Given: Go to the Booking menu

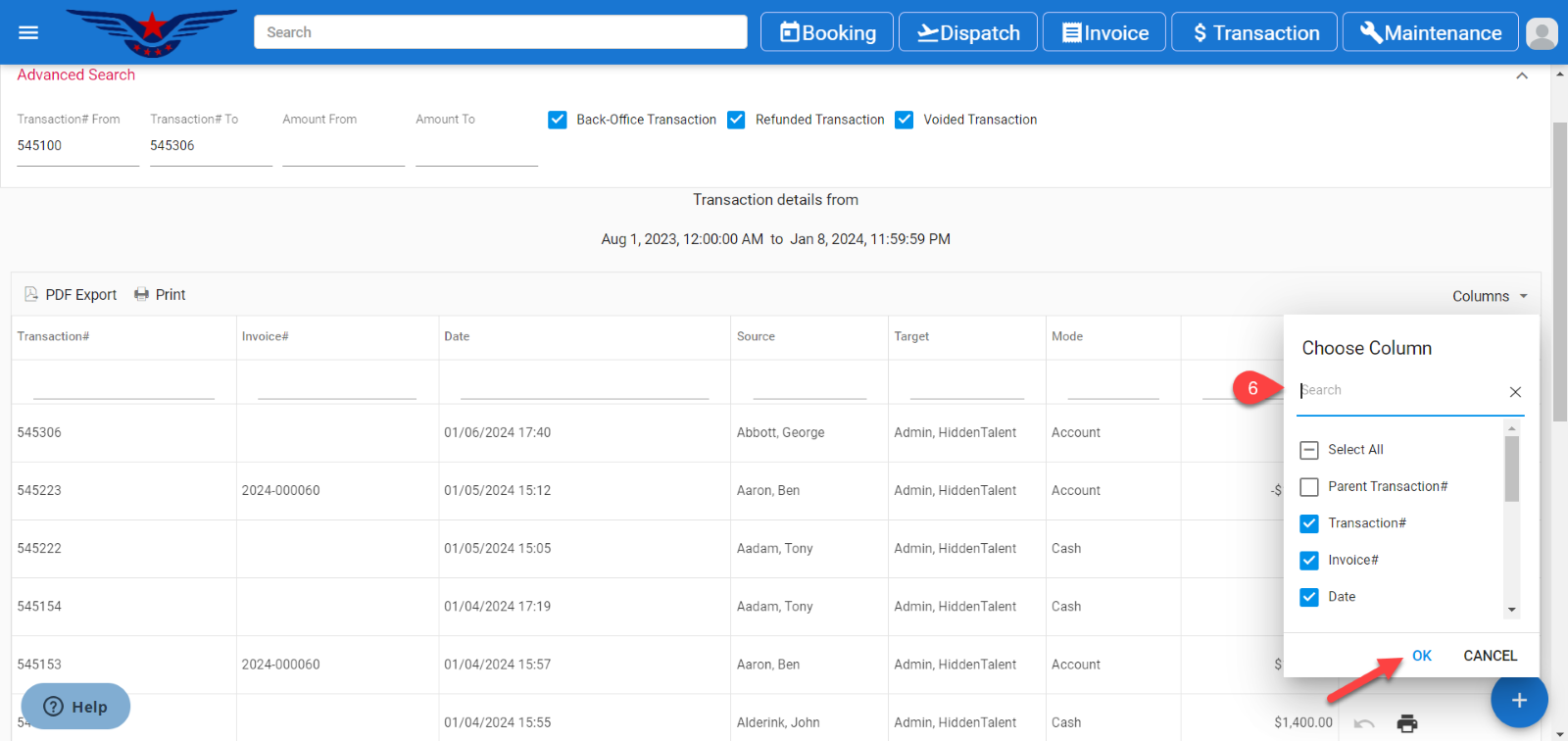Looking at the screenshot, I should coord(827,32).
